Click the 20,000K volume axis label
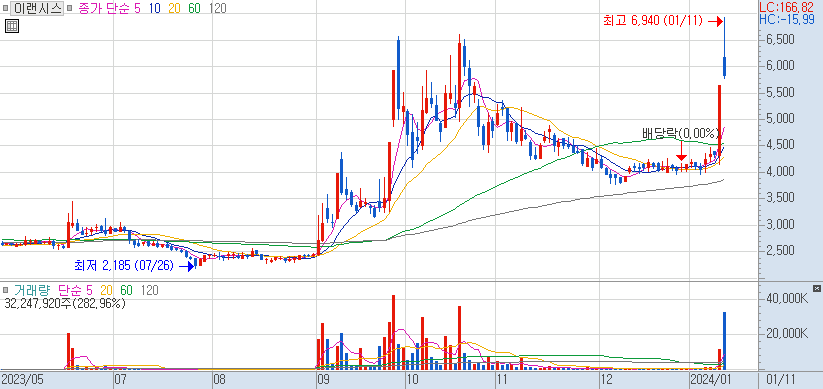The height and width of the screenshot is (389, 823). [x=786, y=334]
